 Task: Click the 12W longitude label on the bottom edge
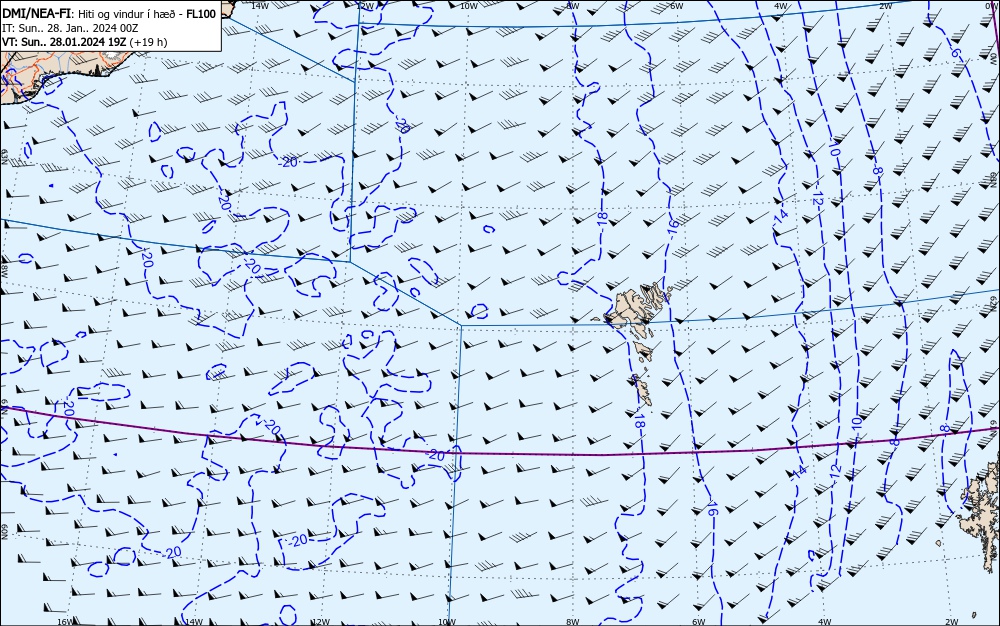click(321, 621)
